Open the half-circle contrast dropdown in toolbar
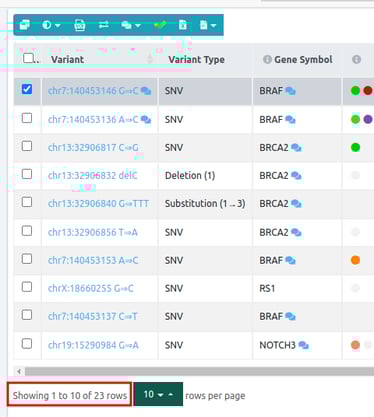374x417 pixels. [x=51, y=25]
